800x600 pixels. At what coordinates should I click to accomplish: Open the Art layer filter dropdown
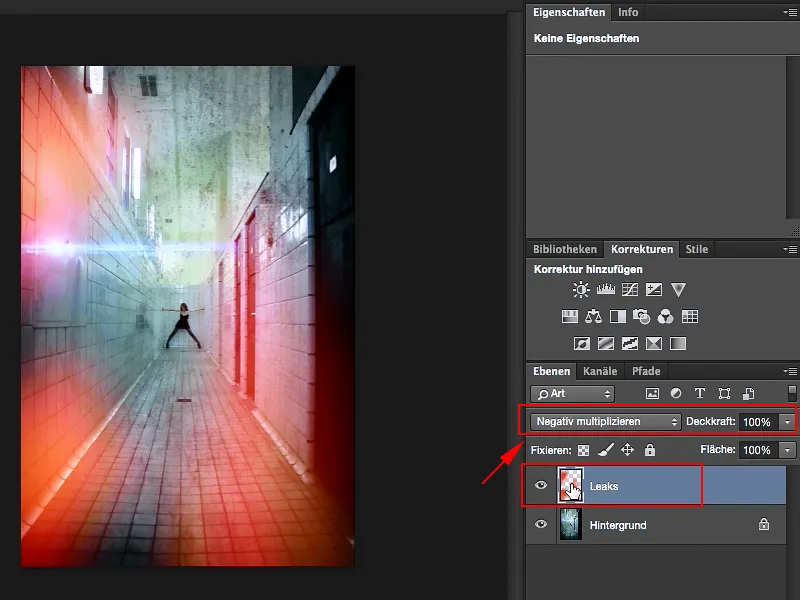pyautogui.click(x=572, y=393)
